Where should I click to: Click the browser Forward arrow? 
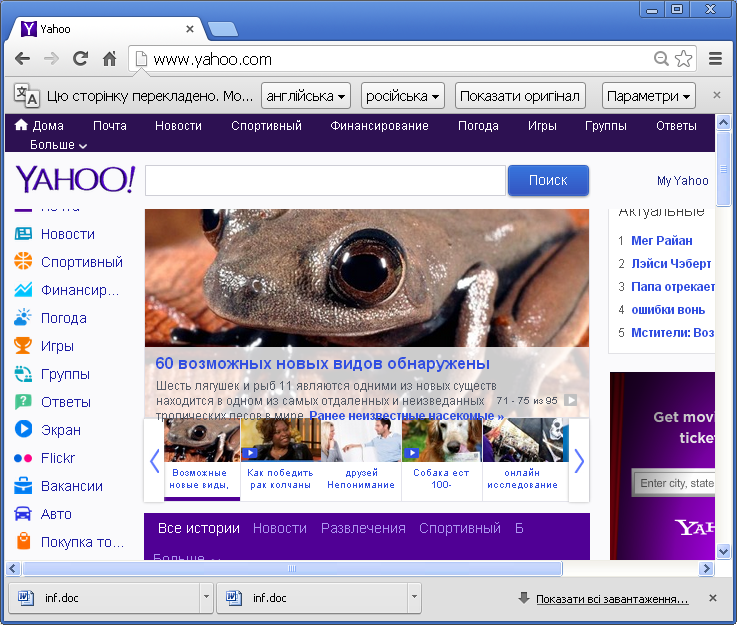51,59
